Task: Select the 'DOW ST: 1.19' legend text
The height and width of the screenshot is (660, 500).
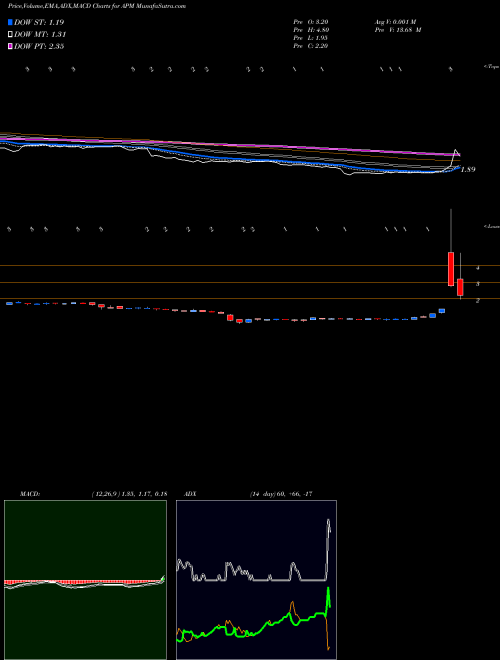Action: tap(39, 22)
